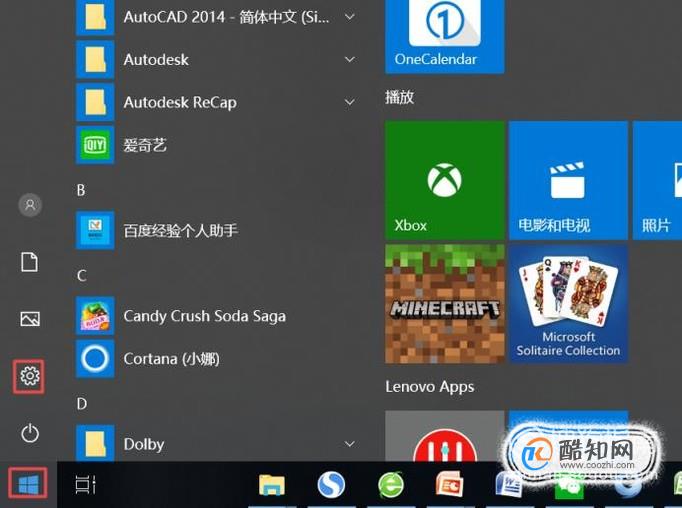Viewport: 682px width, 508px height.
Task: Open the Settings gear icon
Action: [30, 376]
